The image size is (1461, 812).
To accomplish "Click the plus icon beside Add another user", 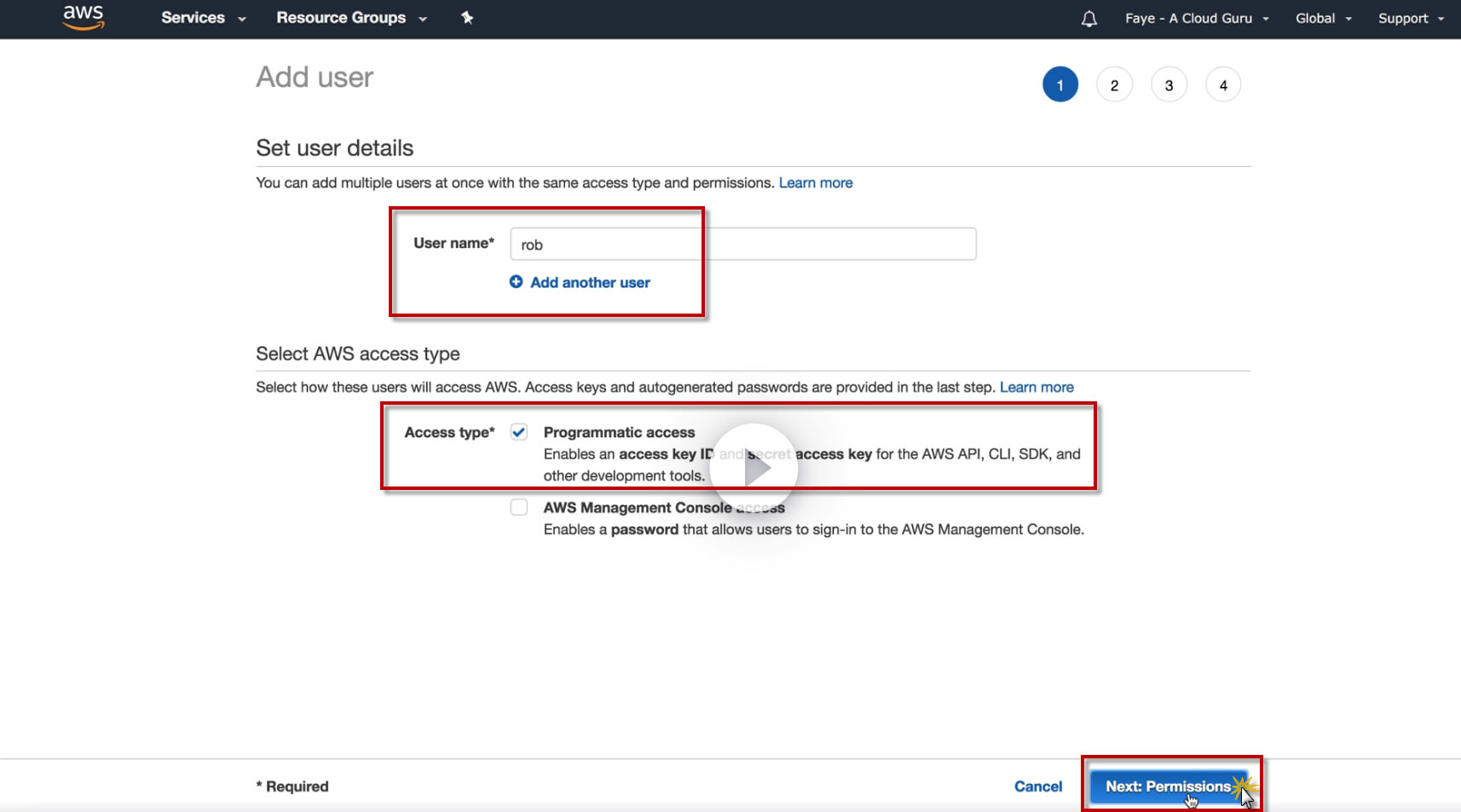I will [517, 282].
